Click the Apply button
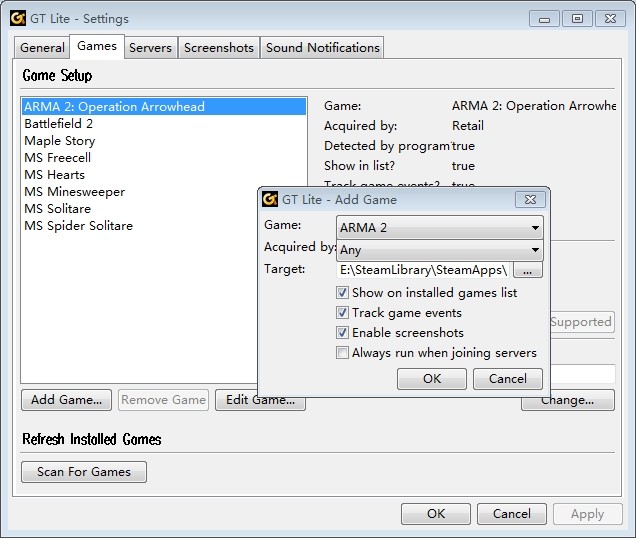 coord(587,514)
